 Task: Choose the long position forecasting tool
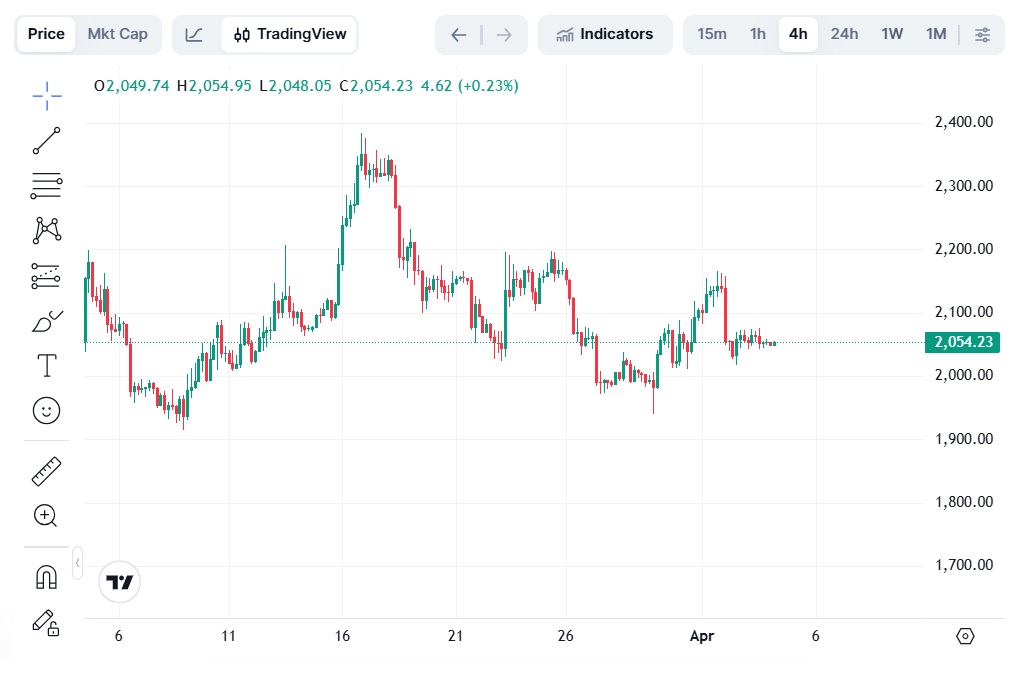[x=47, y=276]
